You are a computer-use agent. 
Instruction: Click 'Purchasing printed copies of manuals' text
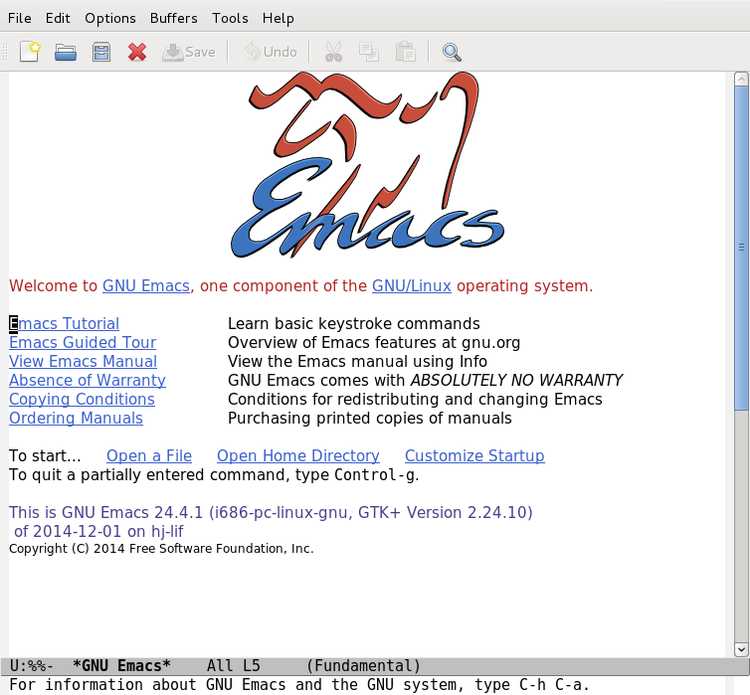click(370, 418)
